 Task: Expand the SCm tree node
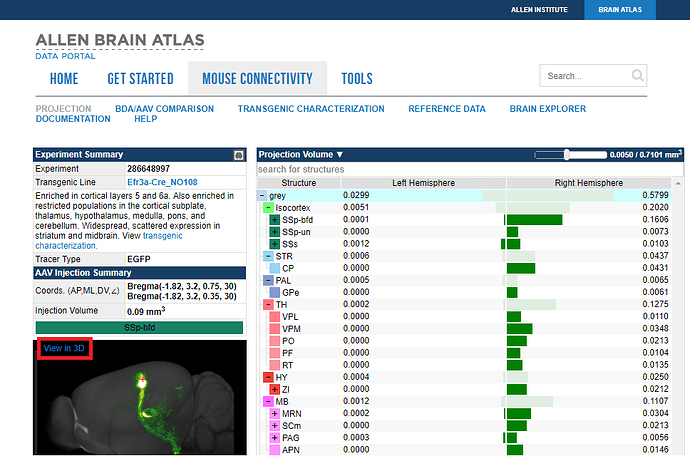click(275, 426)
